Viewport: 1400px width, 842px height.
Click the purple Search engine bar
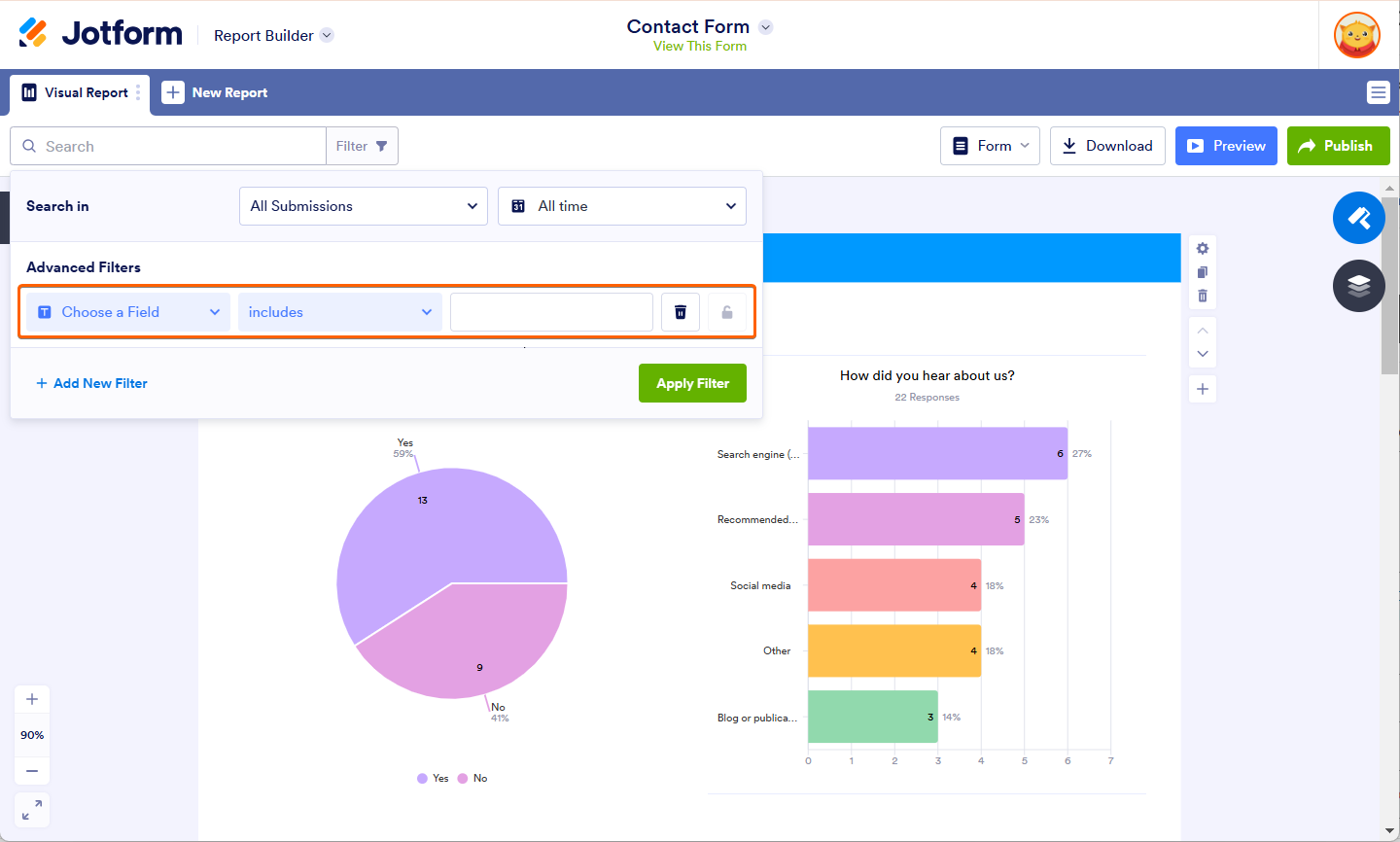pos(937,454)
